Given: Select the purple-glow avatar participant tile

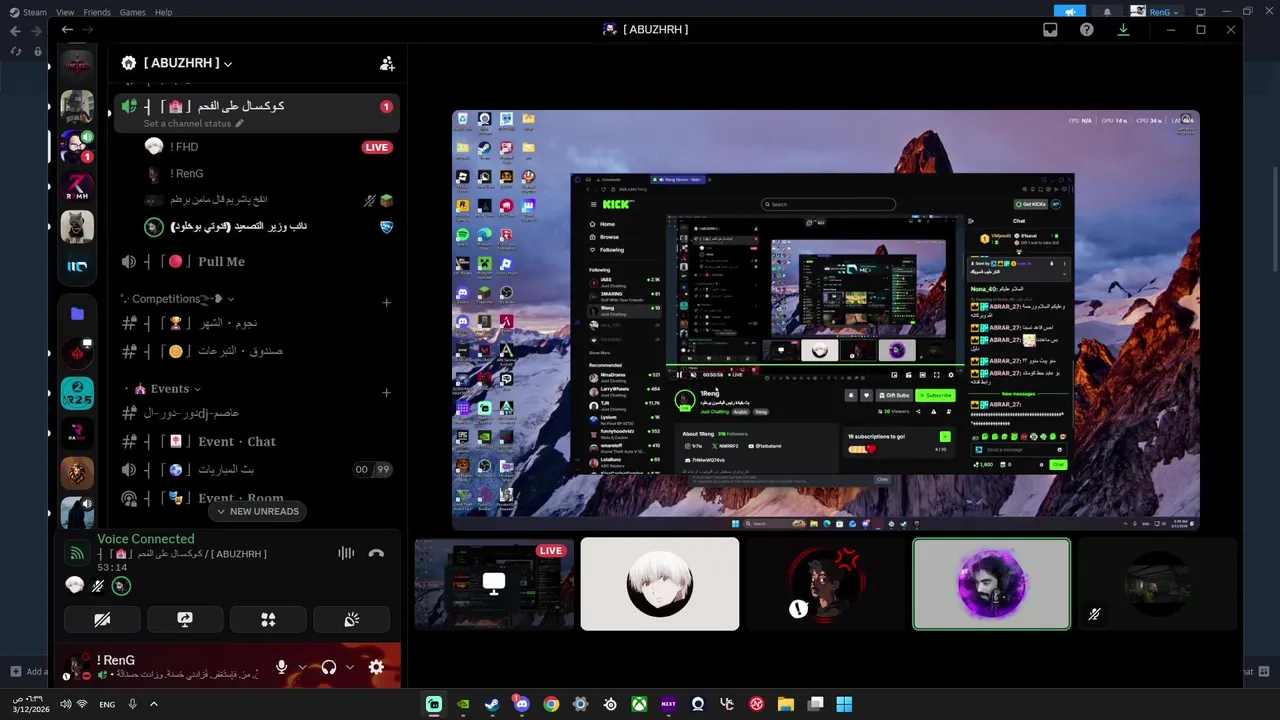Looking at the screenshot, I should point(991,584).
